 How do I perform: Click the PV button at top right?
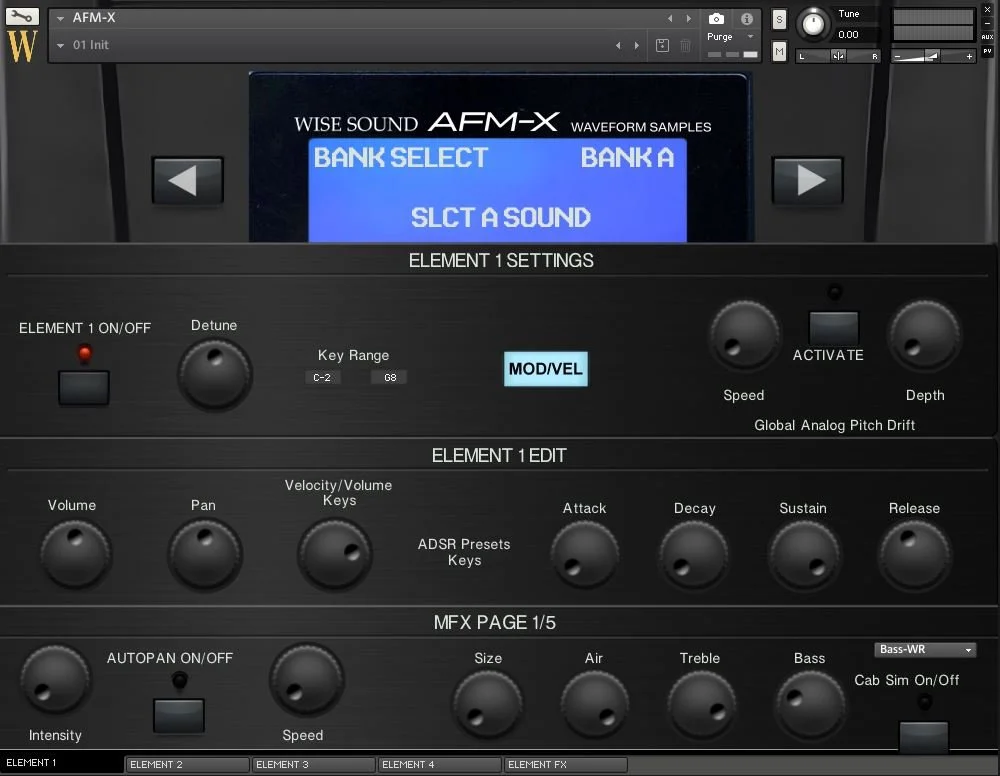987,51
